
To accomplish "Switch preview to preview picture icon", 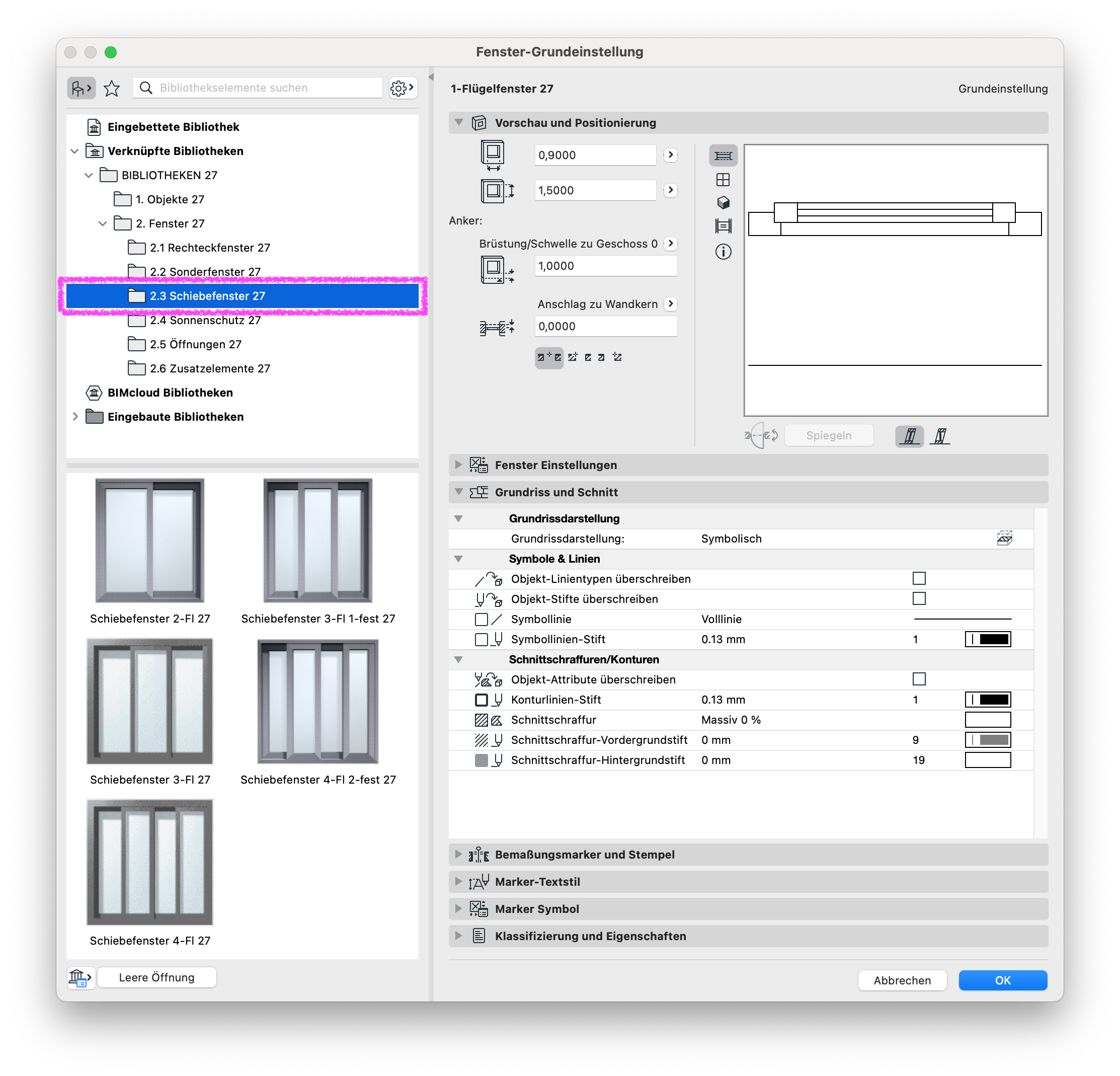I will (x=723, y=226).
